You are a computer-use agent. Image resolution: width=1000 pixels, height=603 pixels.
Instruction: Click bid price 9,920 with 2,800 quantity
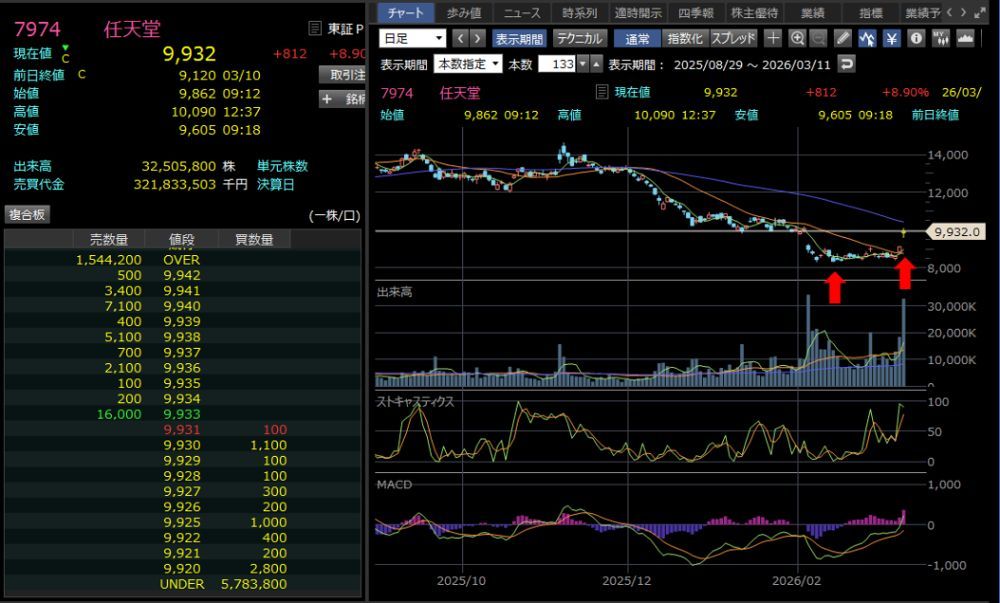tap(182, 569)
